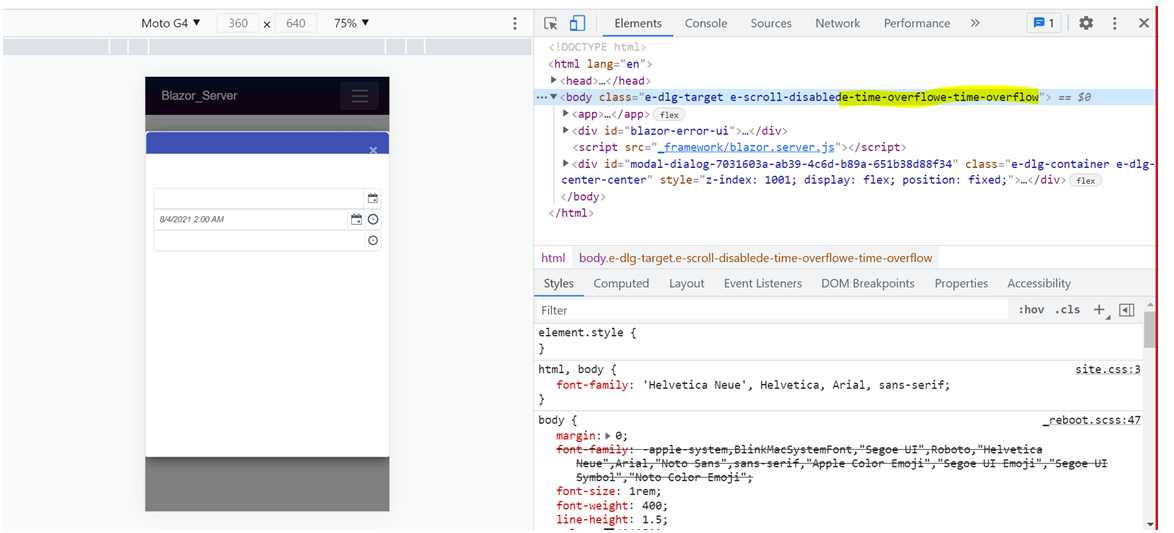This screenshot has height=533, width=1174.
Task: Open the issues counter badge showing 1
Action: [x=1044, y=23]
